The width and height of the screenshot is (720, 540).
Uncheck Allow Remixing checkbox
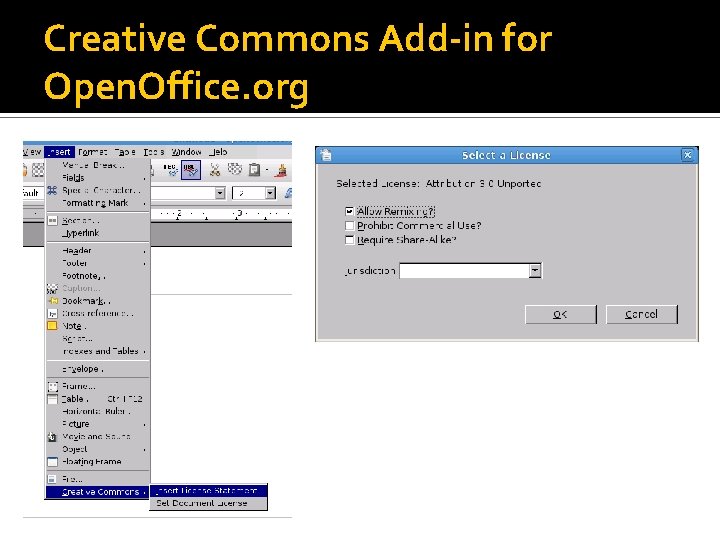[349, 211]
